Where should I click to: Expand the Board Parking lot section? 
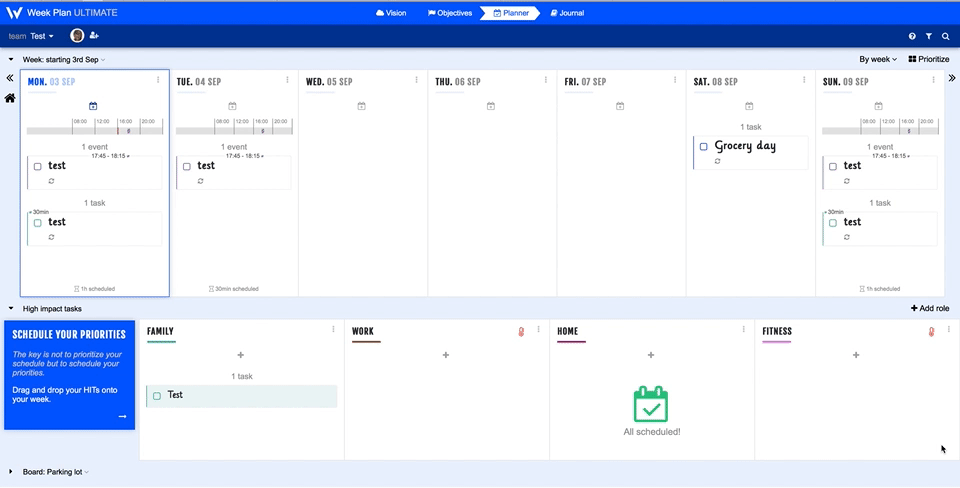[x=11, y=472]
